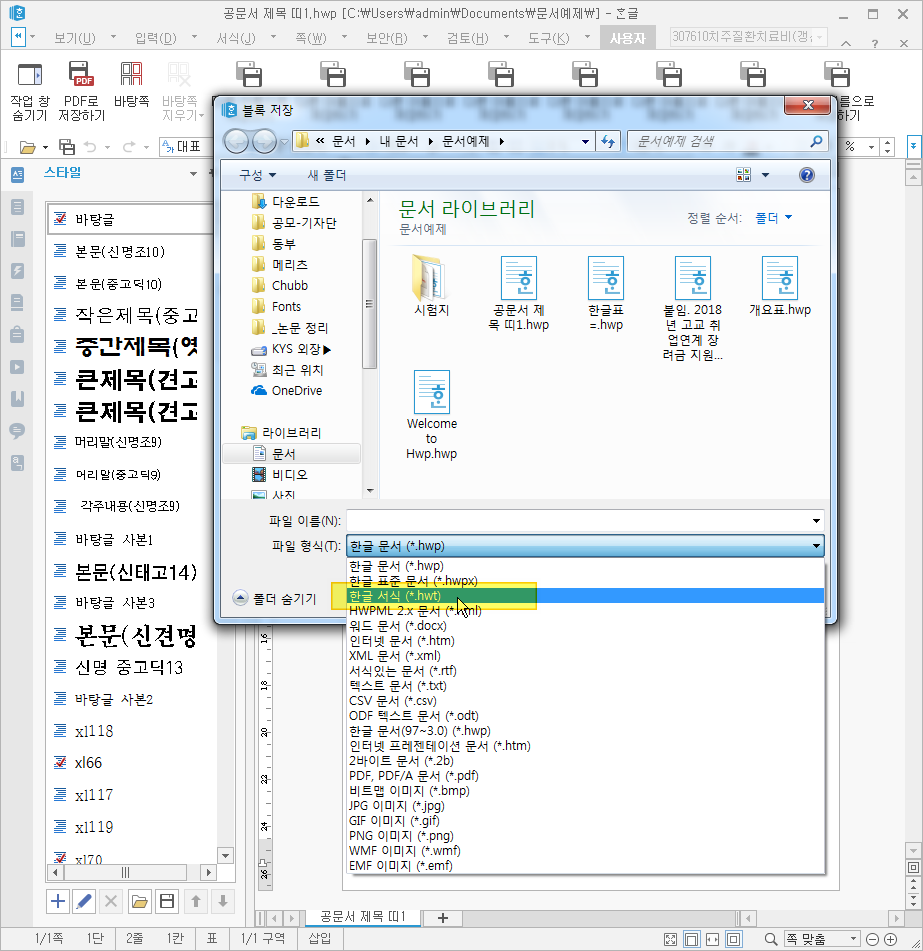Viewport: 923px width, 951px height.
Task: Select the 본문(신명조10) style
Action: tap(119, 252)
